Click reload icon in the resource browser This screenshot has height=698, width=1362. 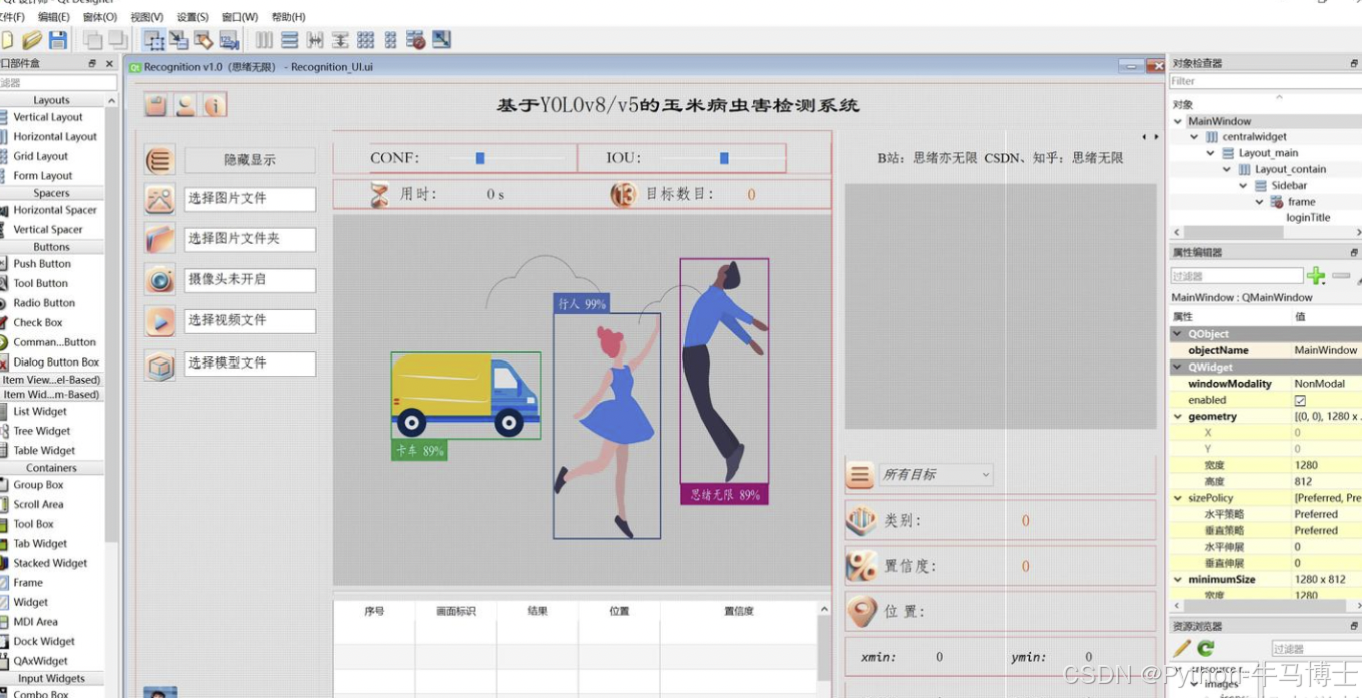coord(1206,648)
